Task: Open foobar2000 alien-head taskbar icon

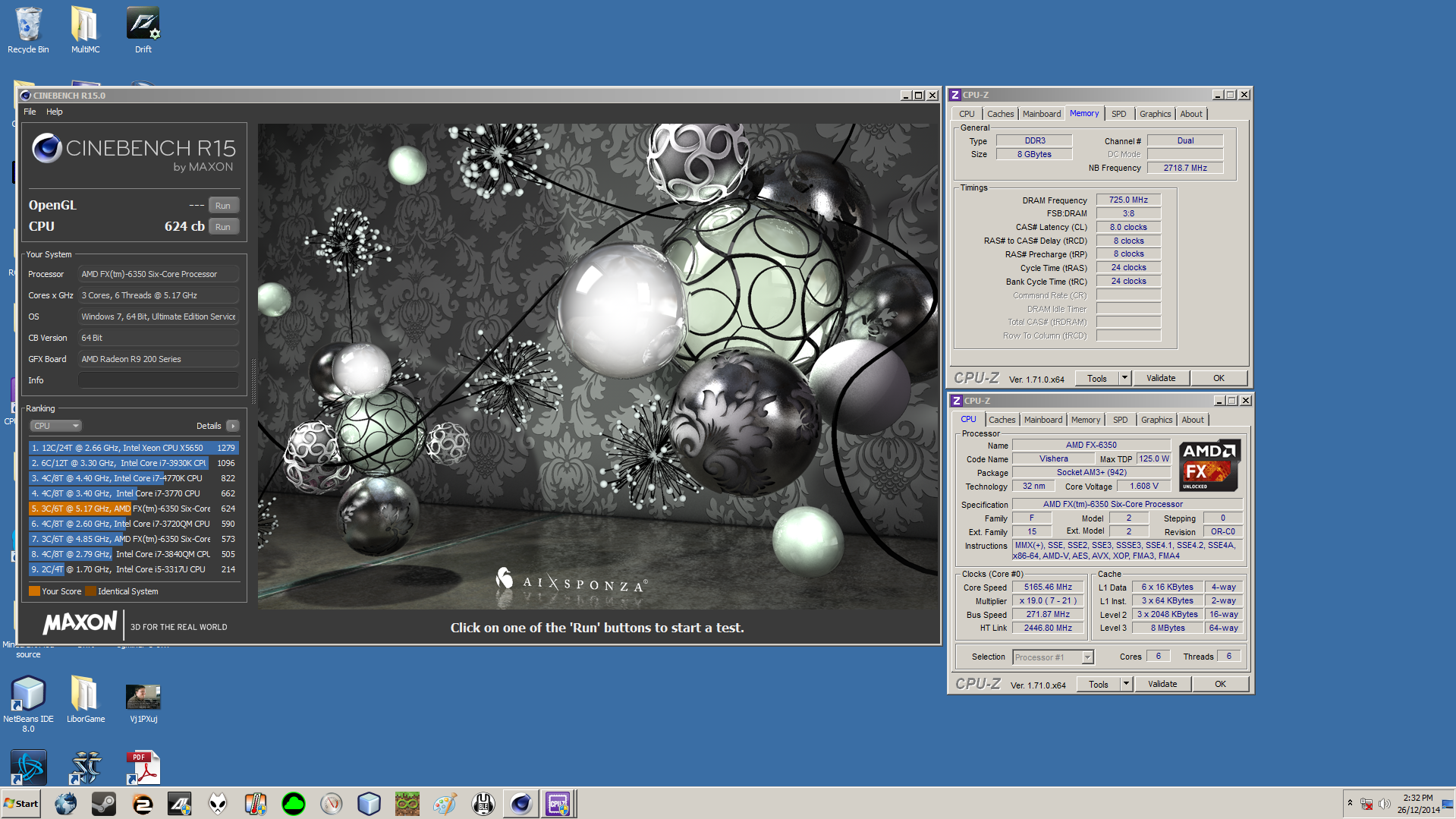Action: (x=218, y=804)
